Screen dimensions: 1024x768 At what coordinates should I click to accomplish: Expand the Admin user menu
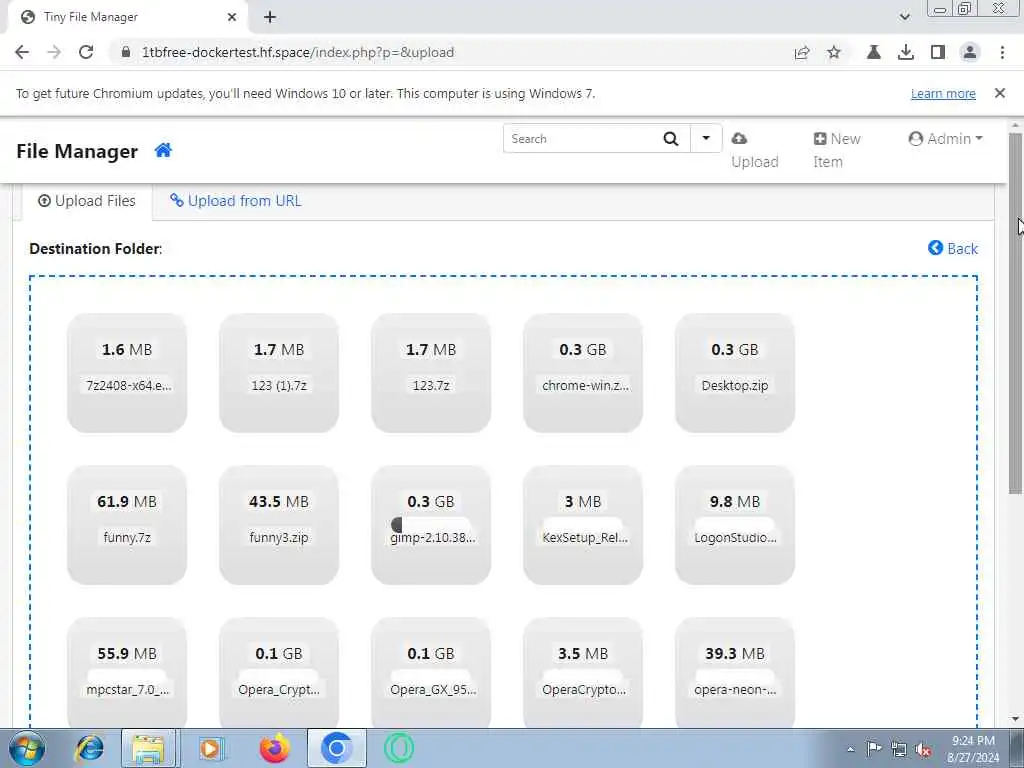click(945, 138)
